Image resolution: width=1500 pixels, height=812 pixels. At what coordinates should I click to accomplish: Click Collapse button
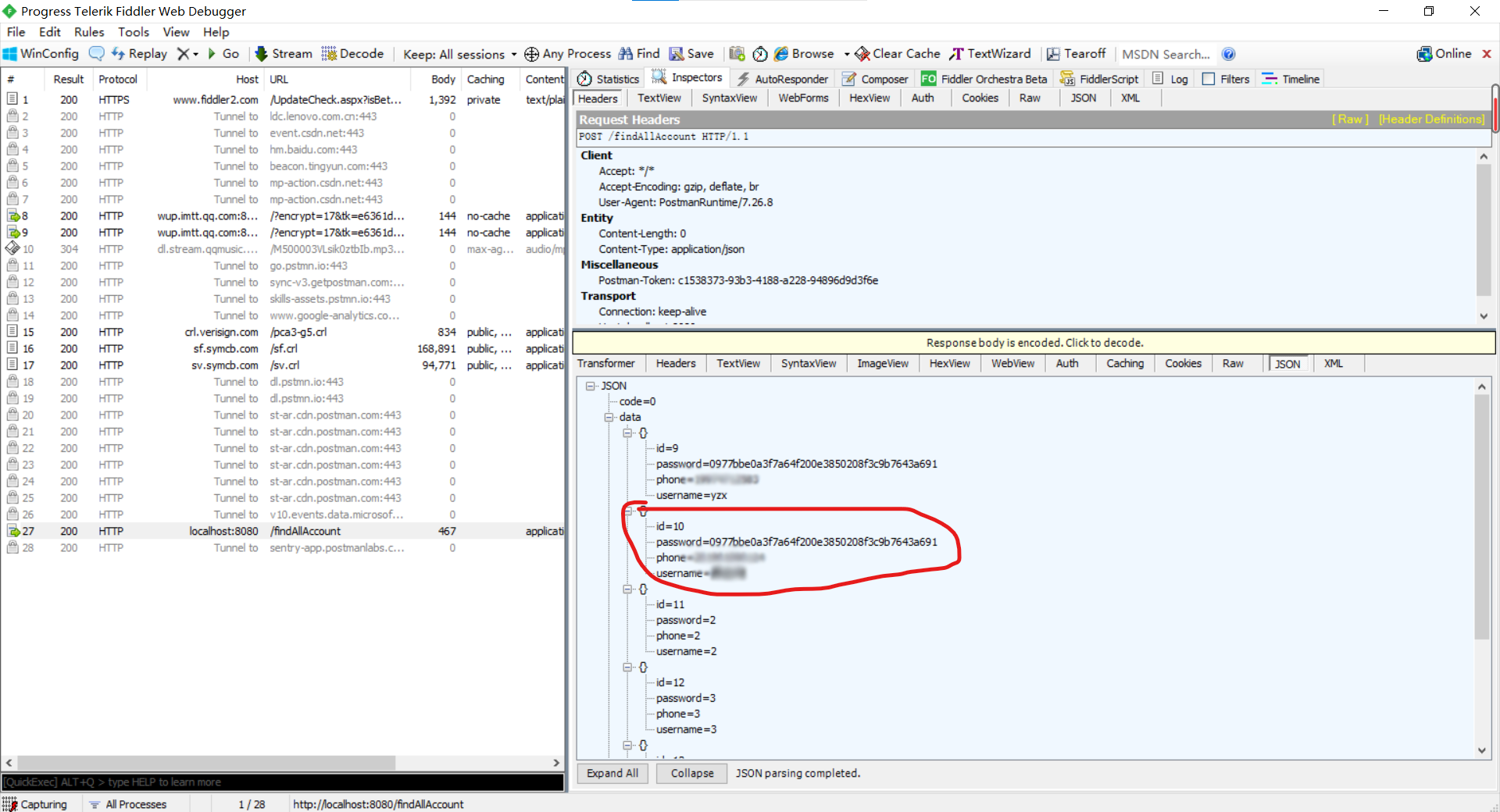(692, 773)
